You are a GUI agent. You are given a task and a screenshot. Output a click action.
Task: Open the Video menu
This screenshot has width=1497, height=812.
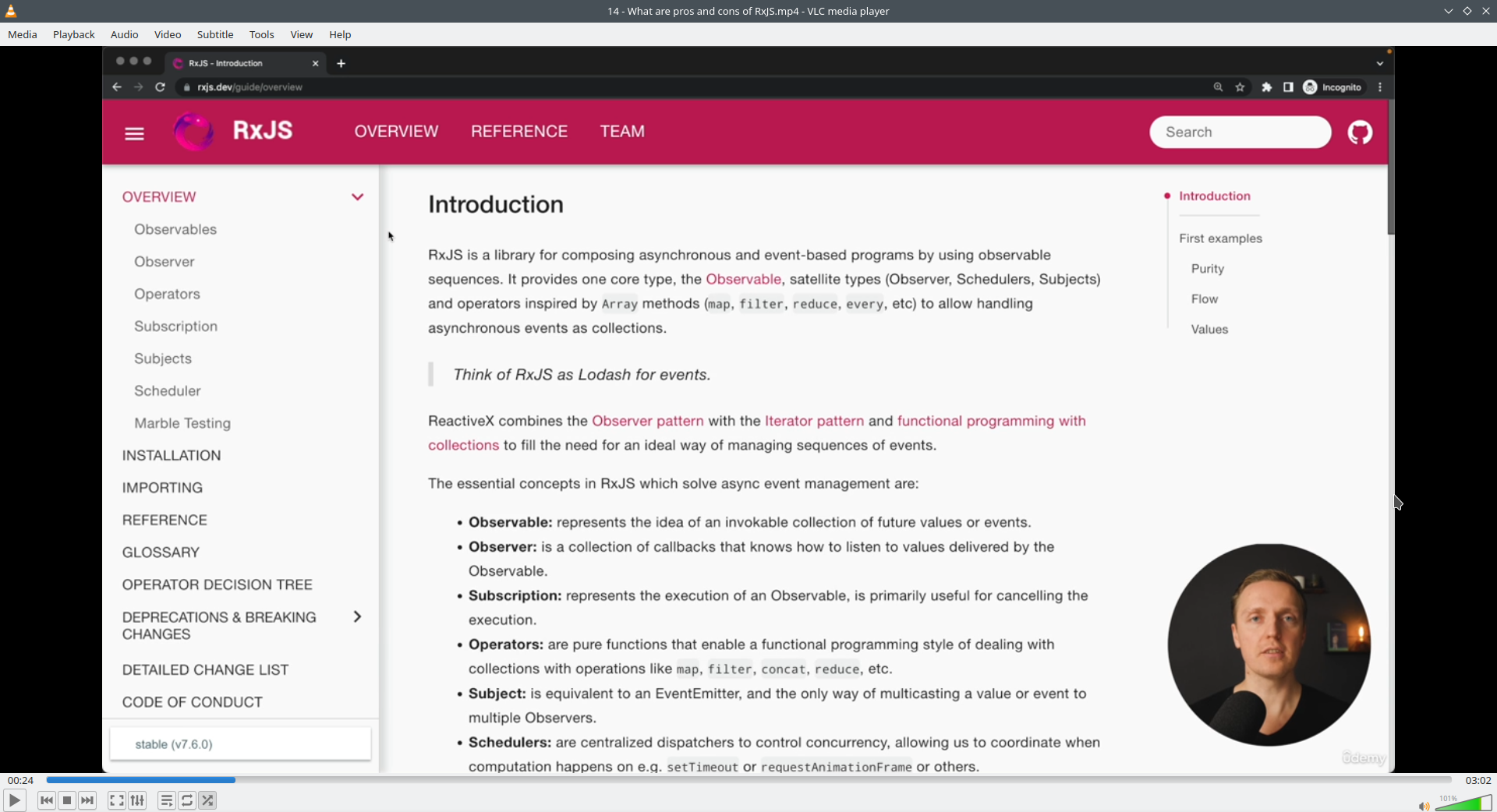coord(168,34)
